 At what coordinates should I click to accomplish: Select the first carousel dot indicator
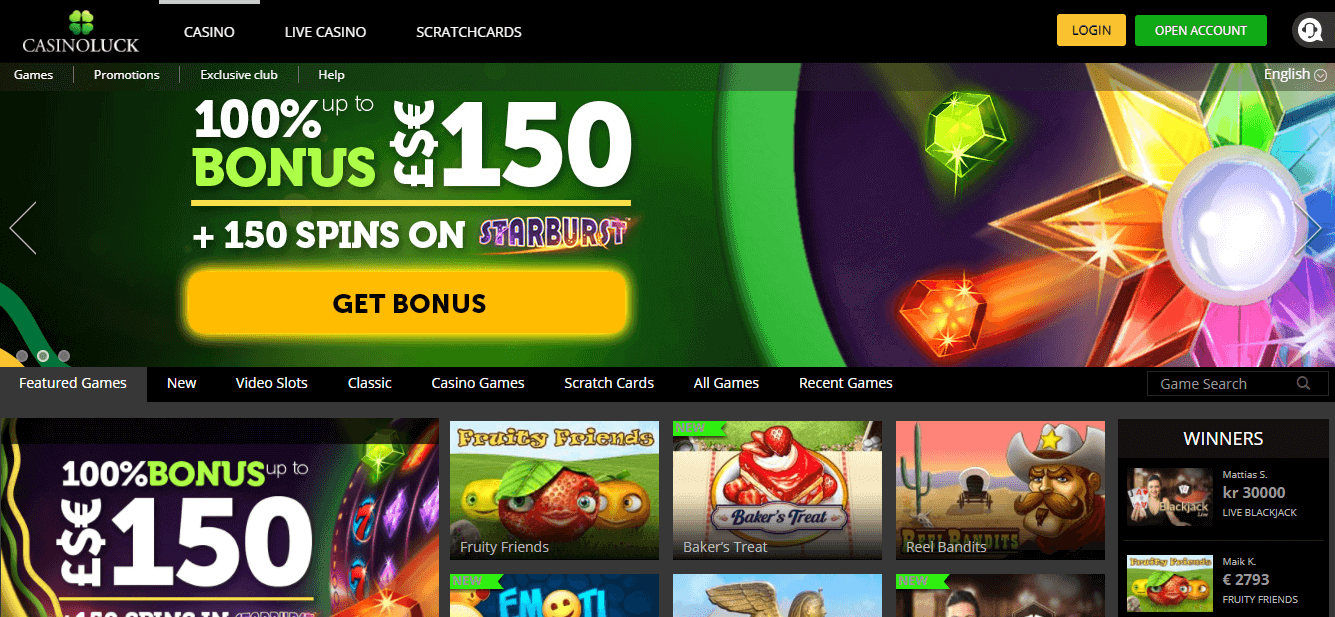(x=22, y=356)
